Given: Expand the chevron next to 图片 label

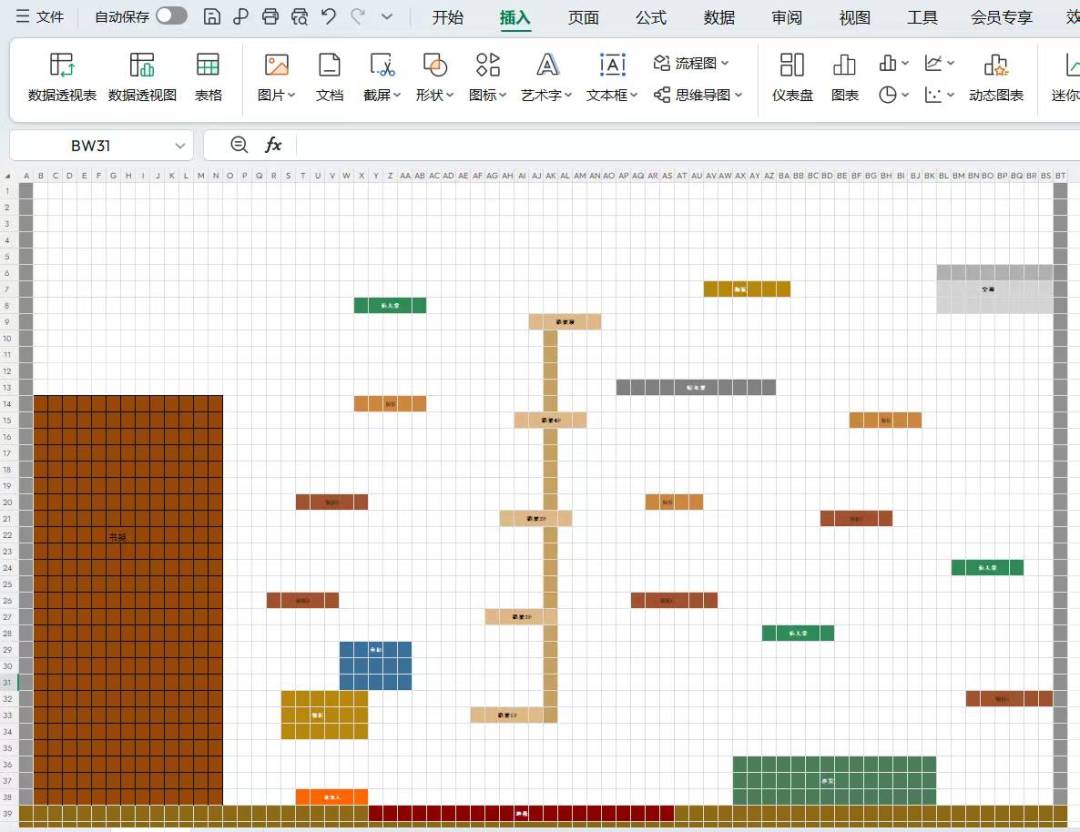Looking at the screenshot, I should (291, 95).
